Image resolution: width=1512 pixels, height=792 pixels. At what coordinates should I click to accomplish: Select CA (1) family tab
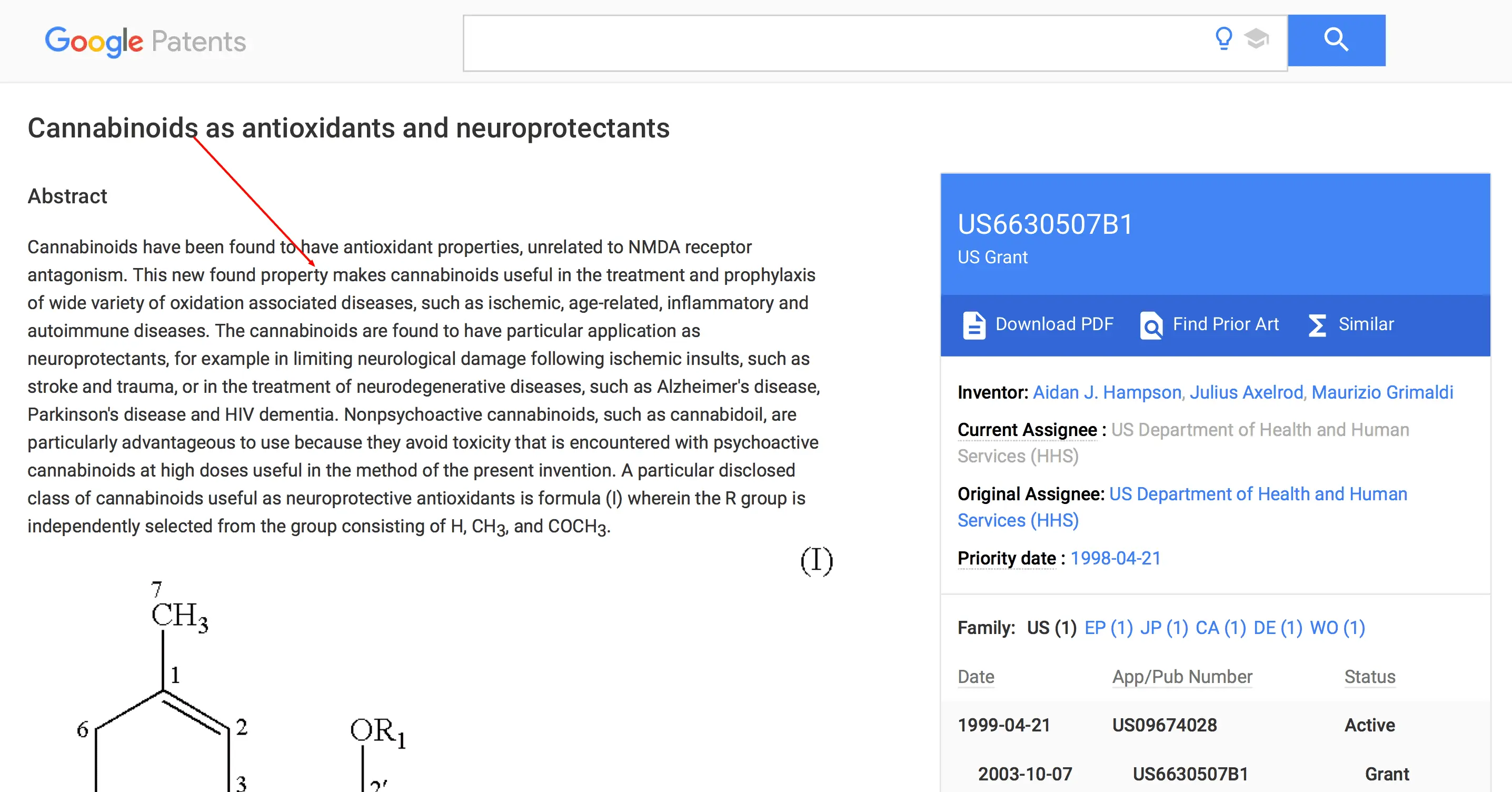(x=1220, y=628)
